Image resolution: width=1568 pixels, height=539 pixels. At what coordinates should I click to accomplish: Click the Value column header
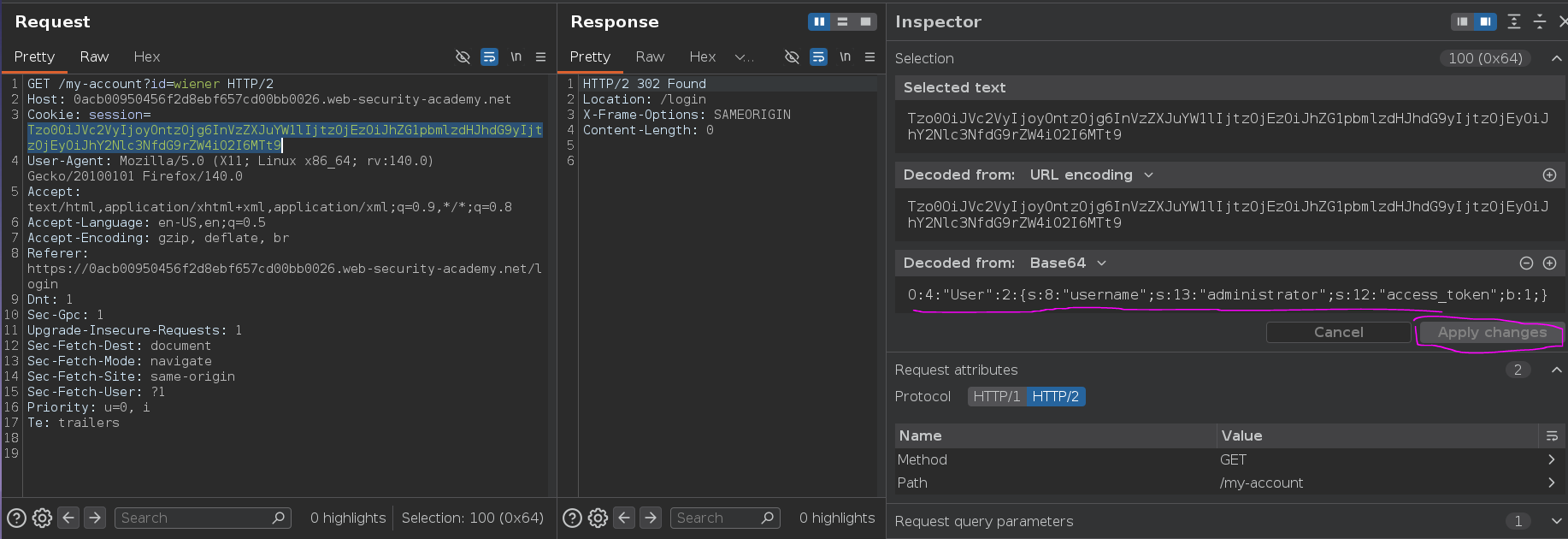(1376, 435)
